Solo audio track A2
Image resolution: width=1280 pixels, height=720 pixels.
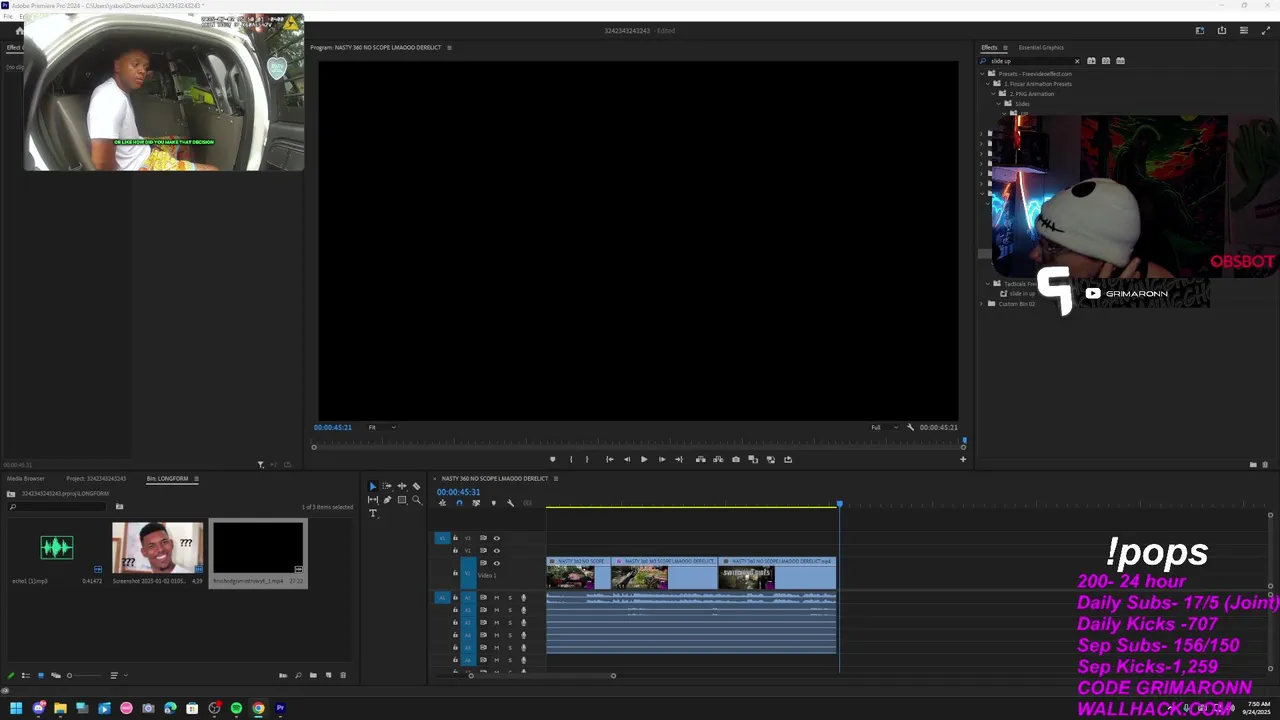[x=509, y=610]
